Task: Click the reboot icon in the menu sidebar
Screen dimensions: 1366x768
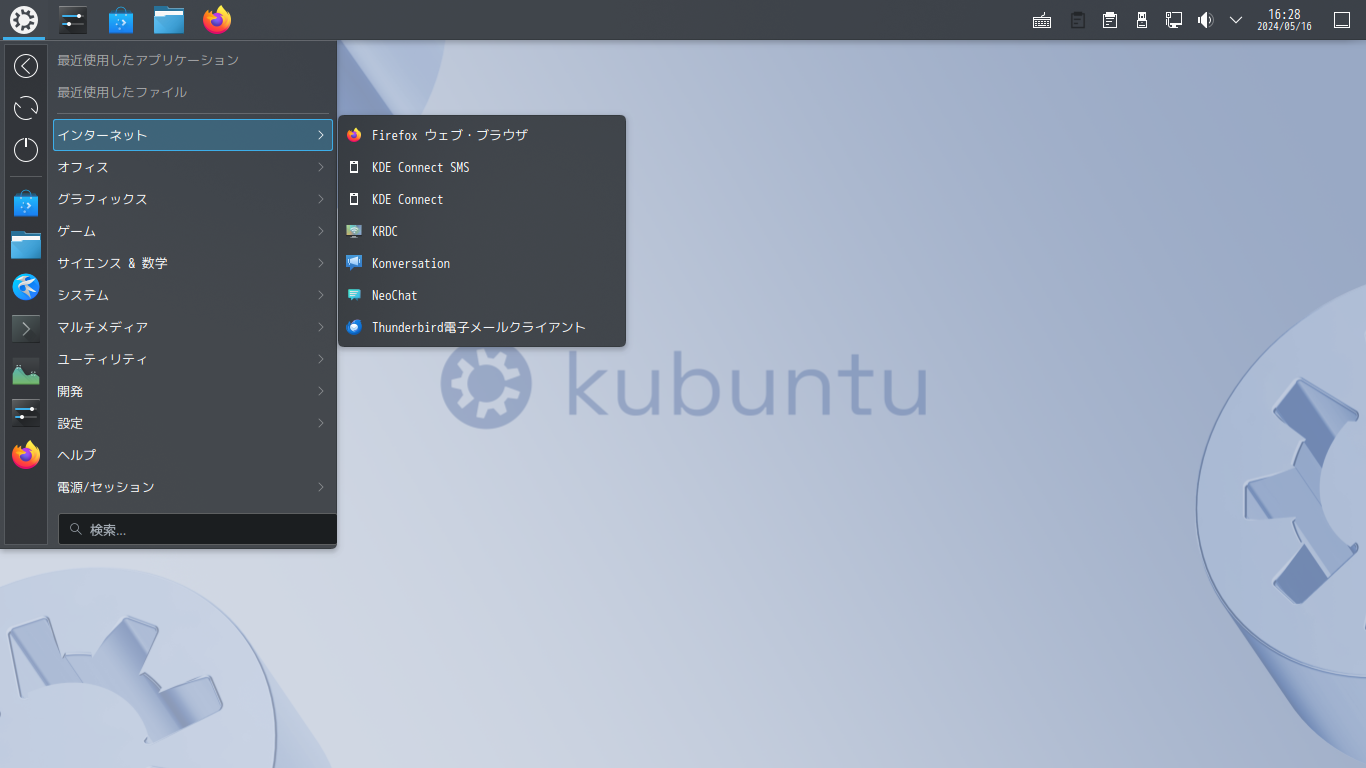Action: [26, 108]
